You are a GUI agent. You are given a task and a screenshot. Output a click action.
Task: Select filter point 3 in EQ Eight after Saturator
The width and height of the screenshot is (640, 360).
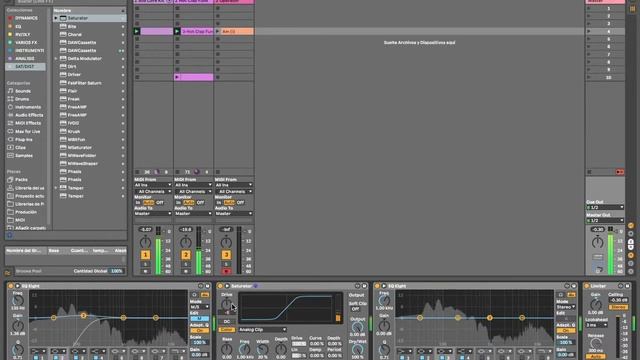click(x=490, y=318)
